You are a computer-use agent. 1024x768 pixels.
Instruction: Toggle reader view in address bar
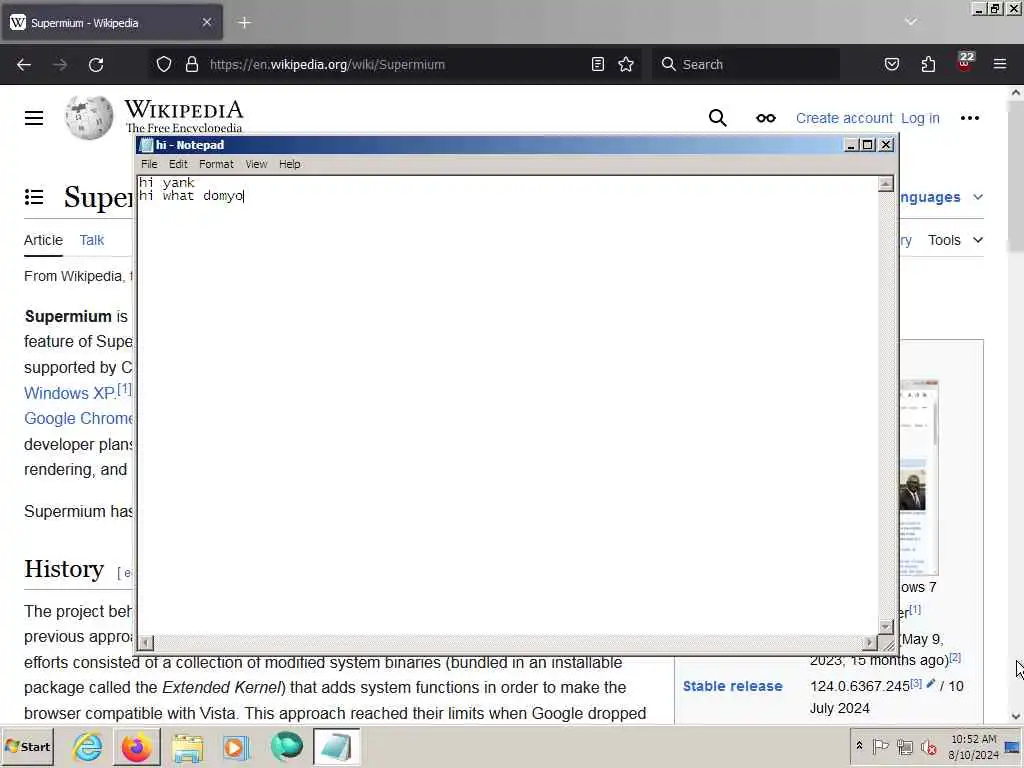[598, 64]
